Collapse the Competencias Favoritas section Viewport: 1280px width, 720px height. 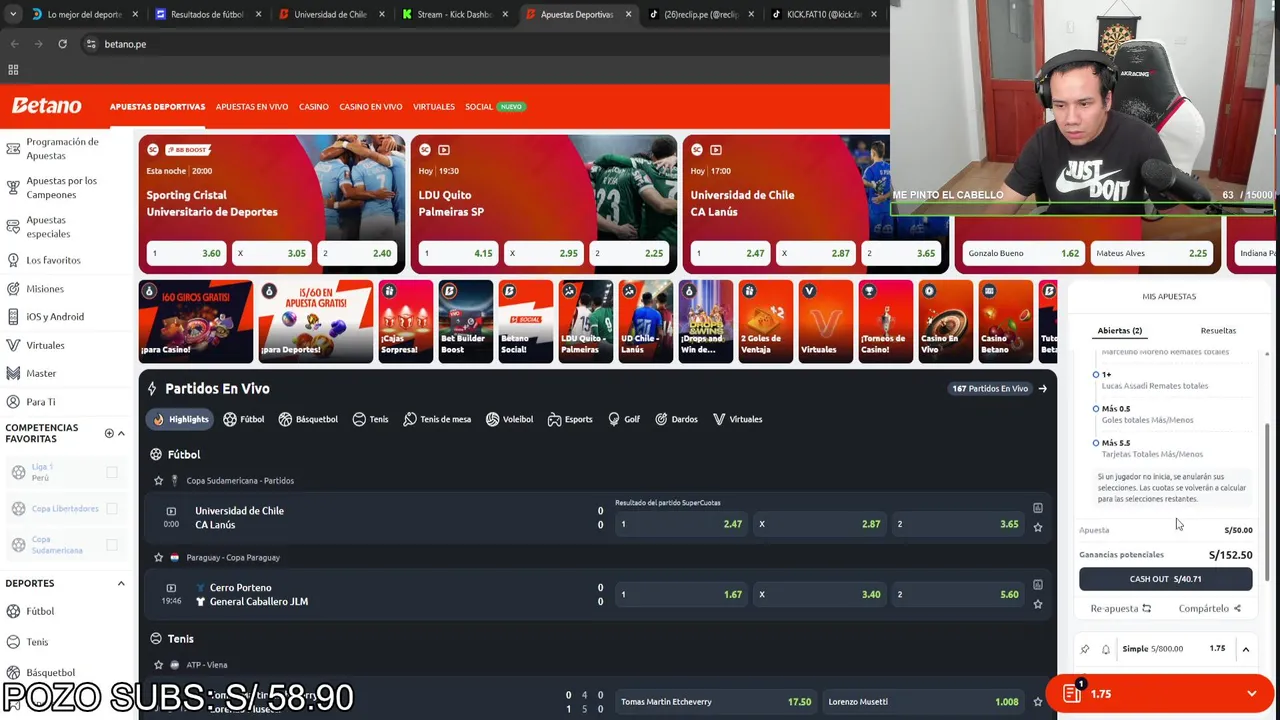coord(121,433)
